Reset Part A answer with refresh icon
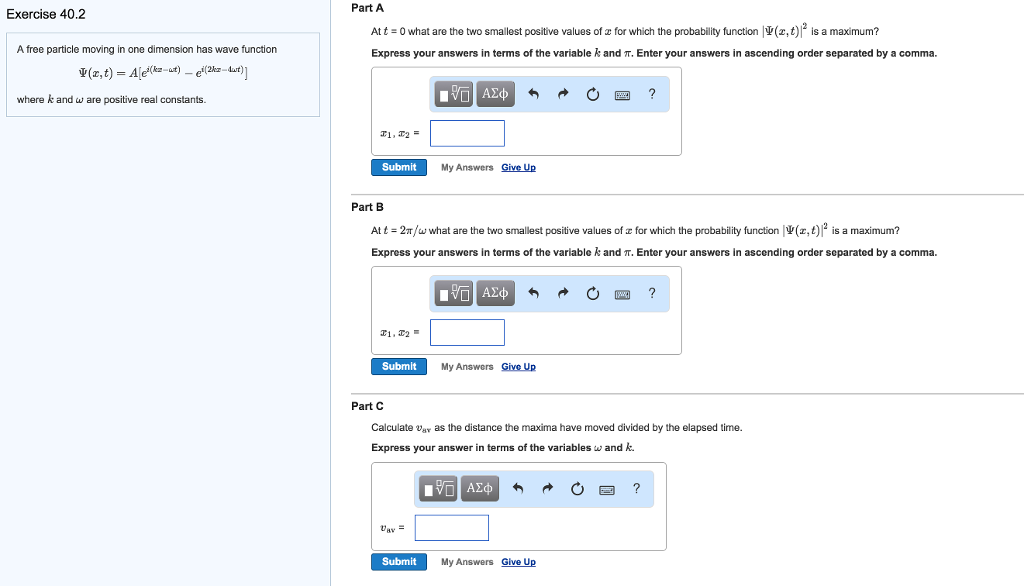1024x586 pixels. pyautogui.click(x=592, y=94)
